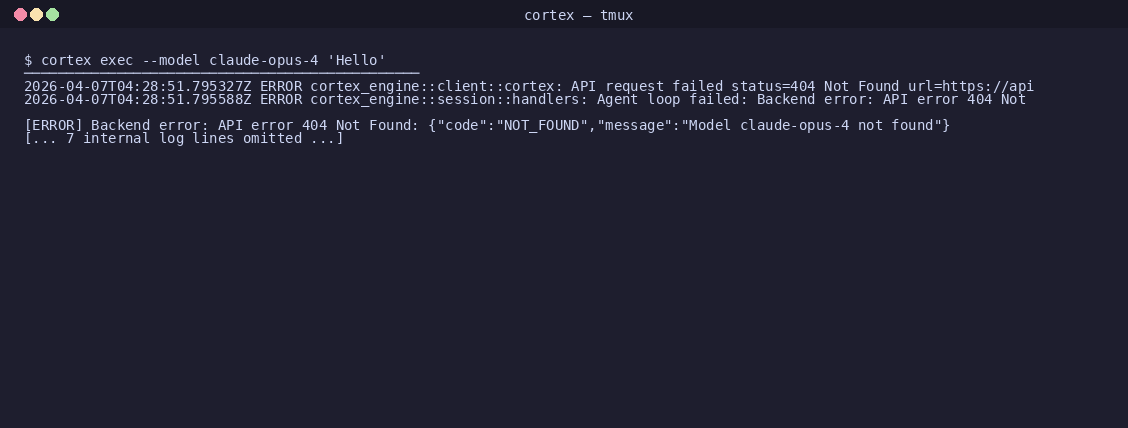
Task: Expand '7 internal log lines omitted' line
Action: pos(184,138)
